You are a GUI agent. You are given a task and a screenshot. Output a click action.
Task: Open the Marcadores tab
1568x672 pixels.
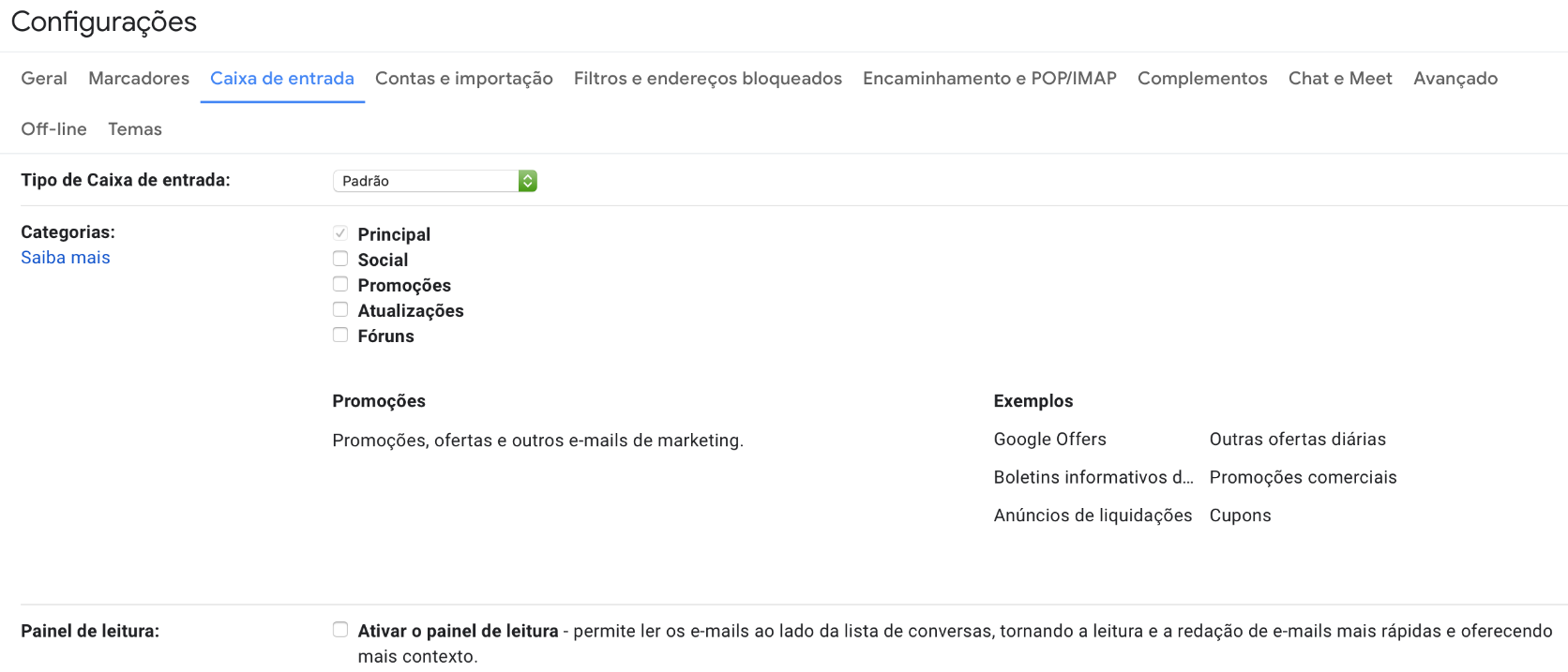[x=139, y=79]
